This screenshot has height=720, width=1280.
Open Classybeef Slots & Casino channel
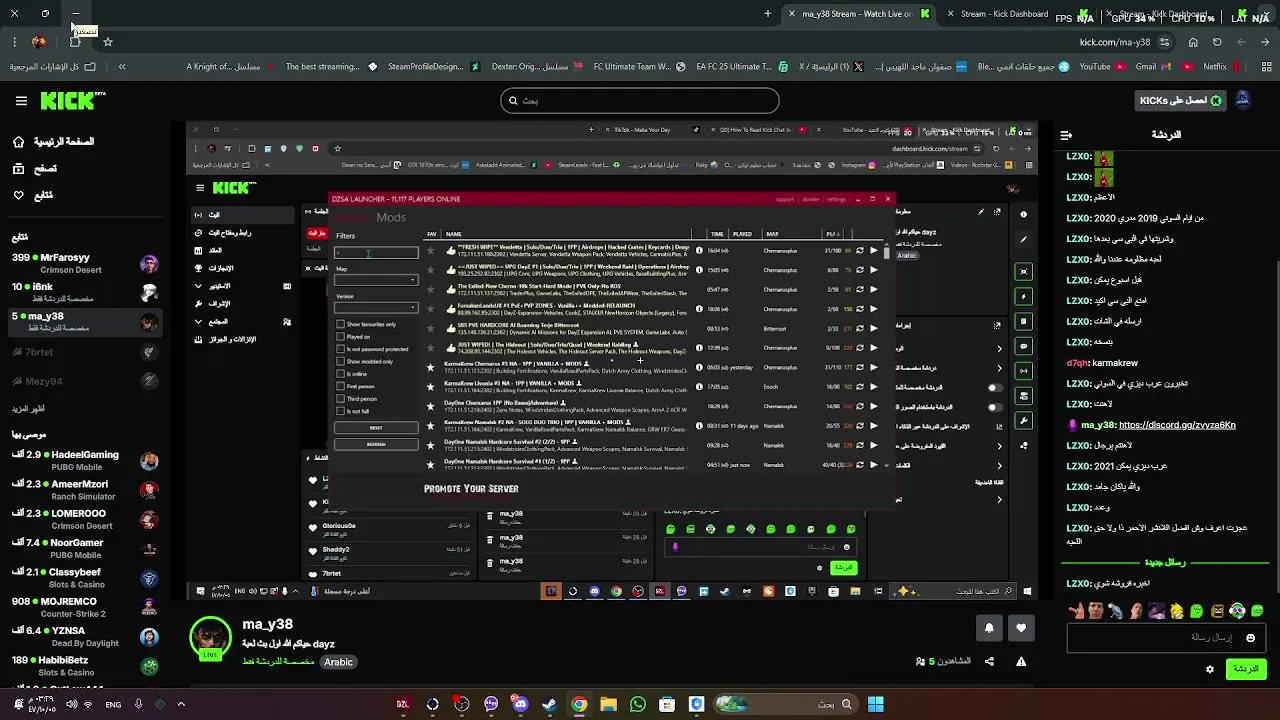(85, 578)
